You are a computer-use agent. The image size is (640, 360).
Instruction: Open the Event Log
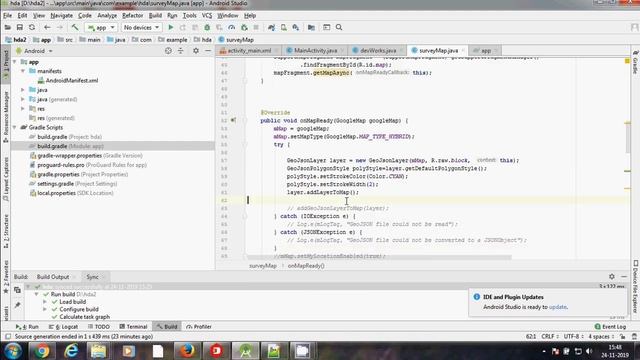point(610,327)
